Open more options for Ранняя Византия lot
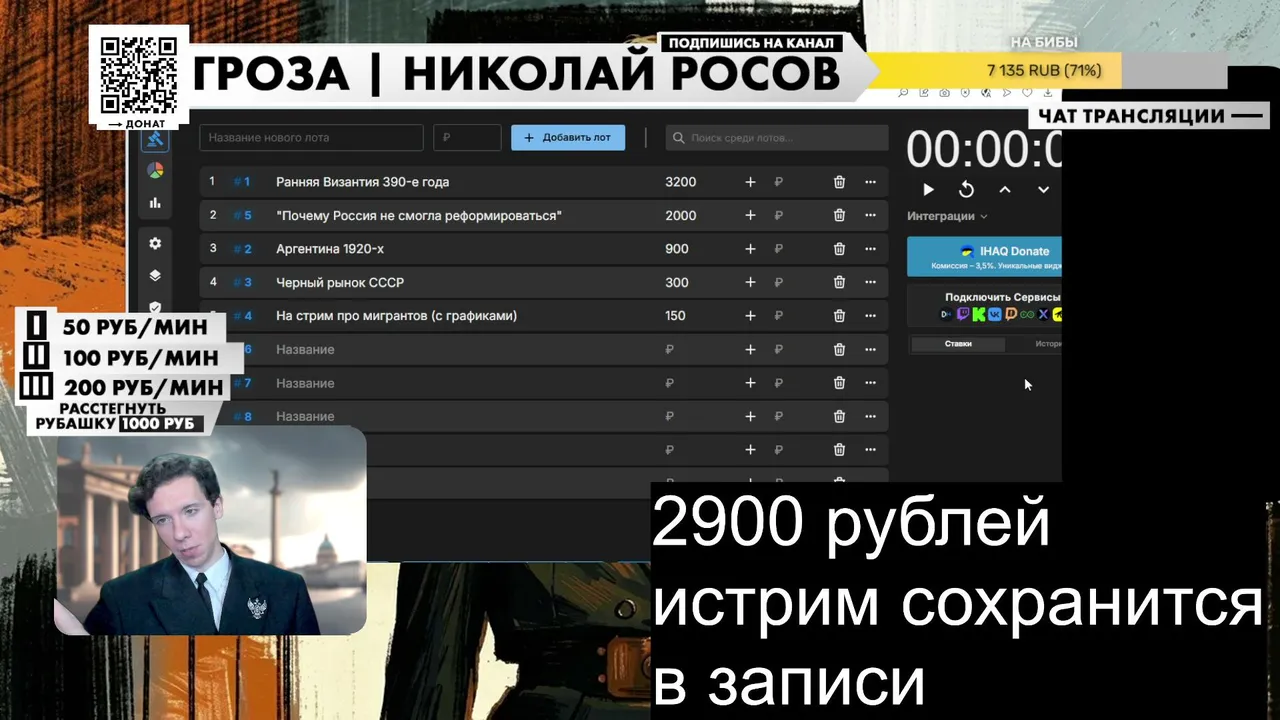Viewport: 1280px width, 720px height. point(870,182)
